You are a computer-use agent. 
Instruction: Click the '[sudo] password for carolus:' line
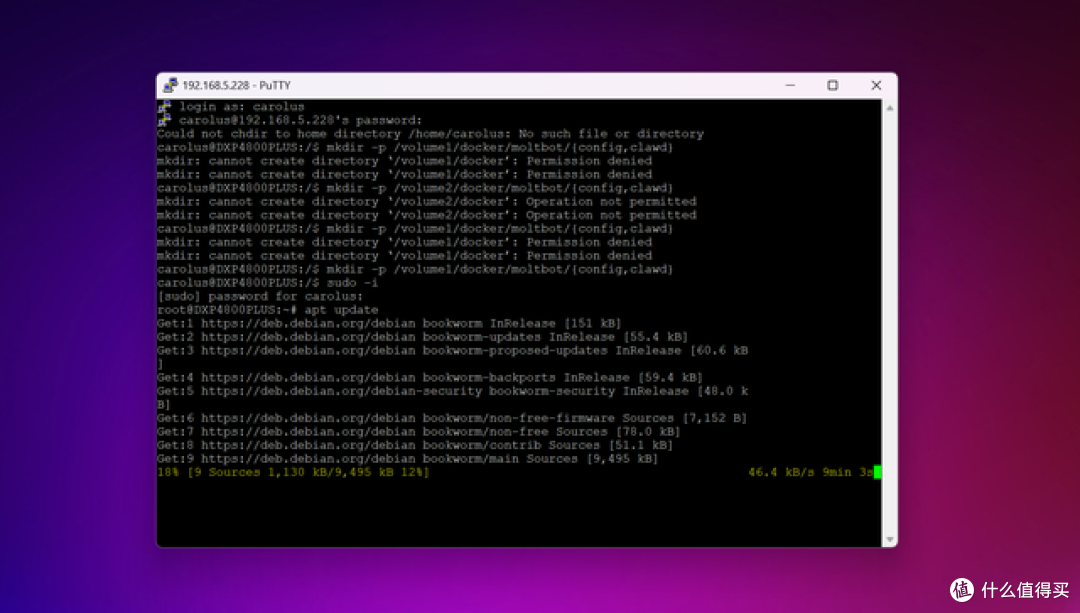(260, 296)
